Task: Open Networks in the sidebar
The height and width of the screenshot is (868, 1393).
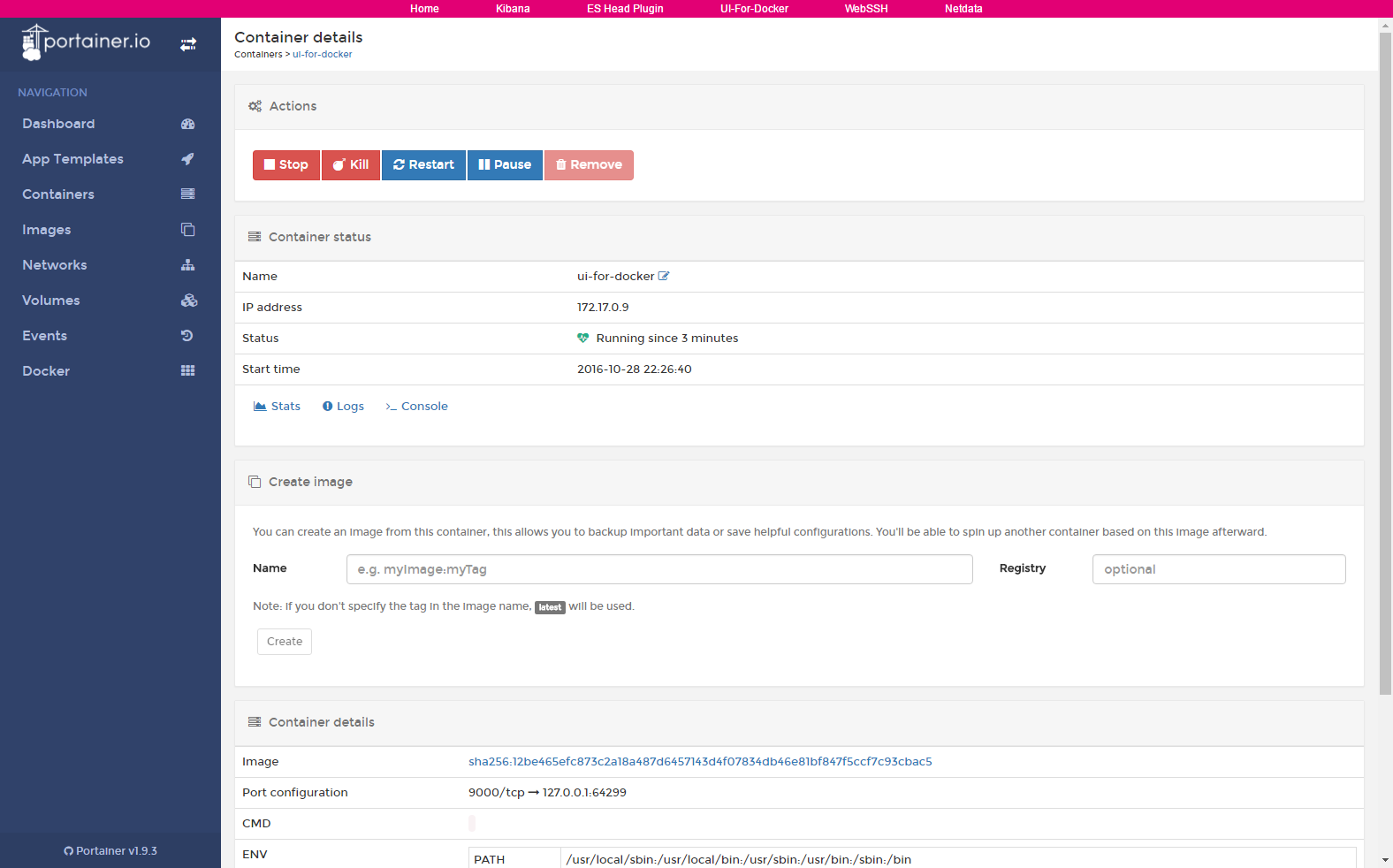Action: (x=55, y=265)
